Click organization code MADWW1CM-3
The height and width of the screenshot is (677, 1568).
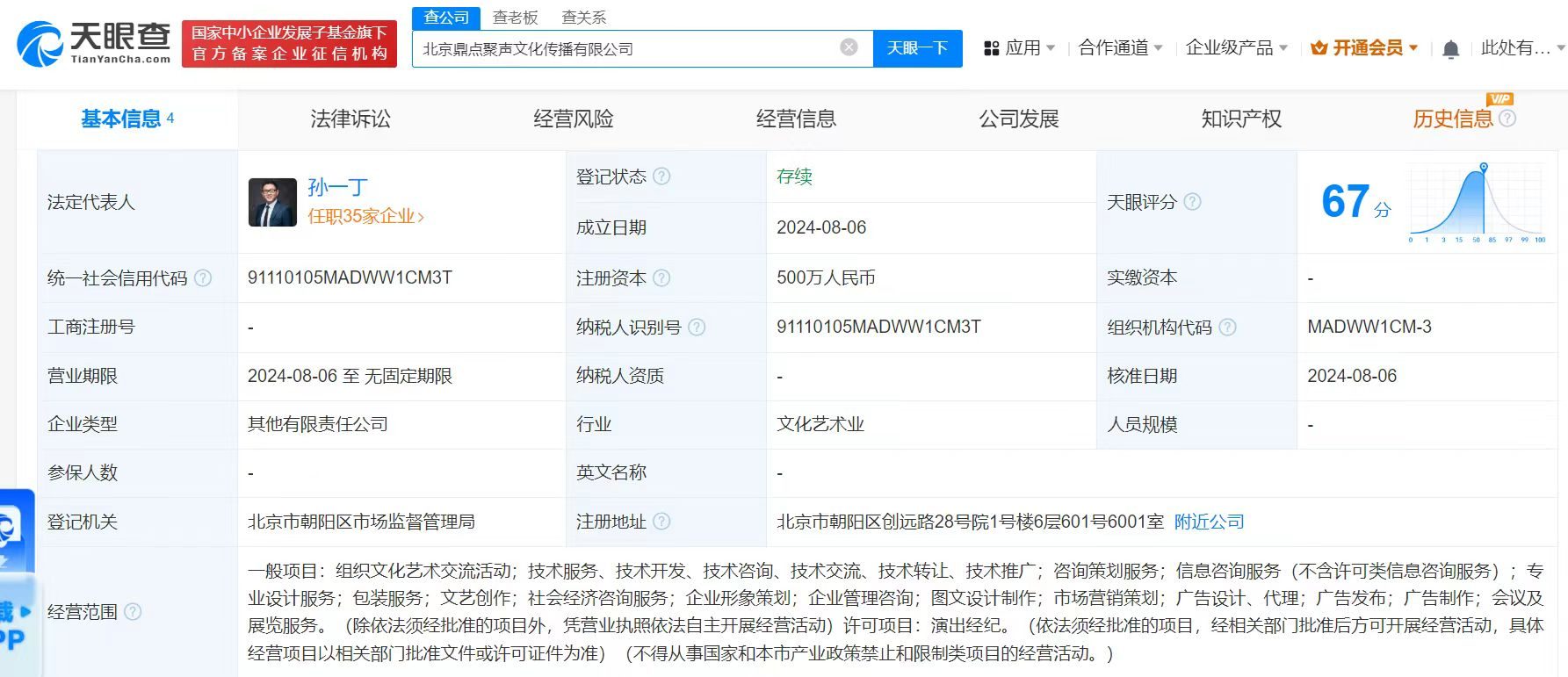(1369, 327)
